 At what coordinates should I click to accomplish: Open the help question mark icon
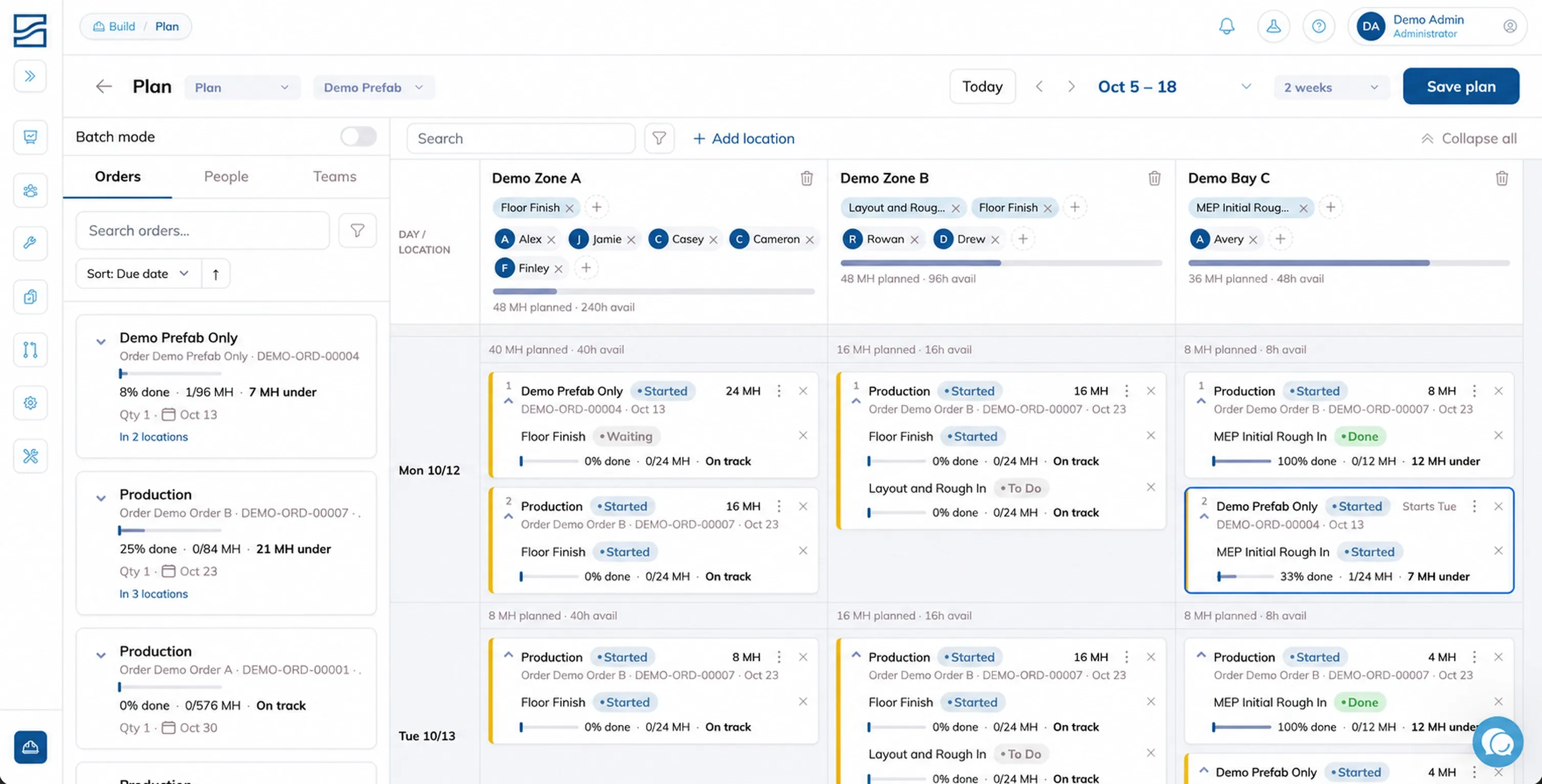coord(1319,27)
